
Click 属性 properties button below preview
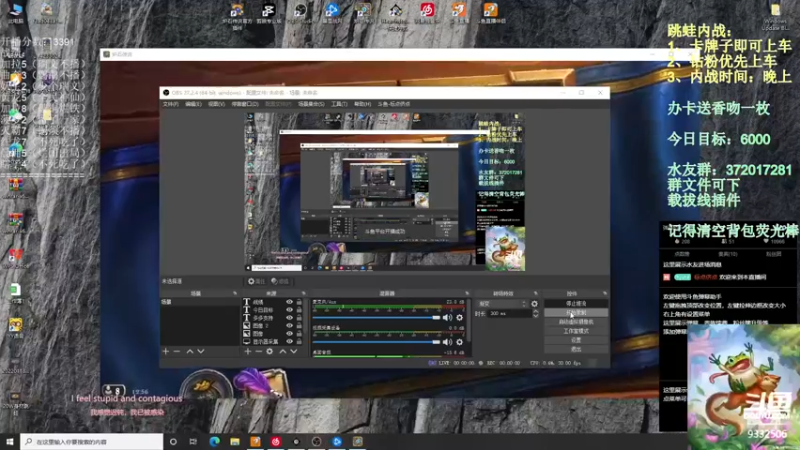tap(257, 281)
